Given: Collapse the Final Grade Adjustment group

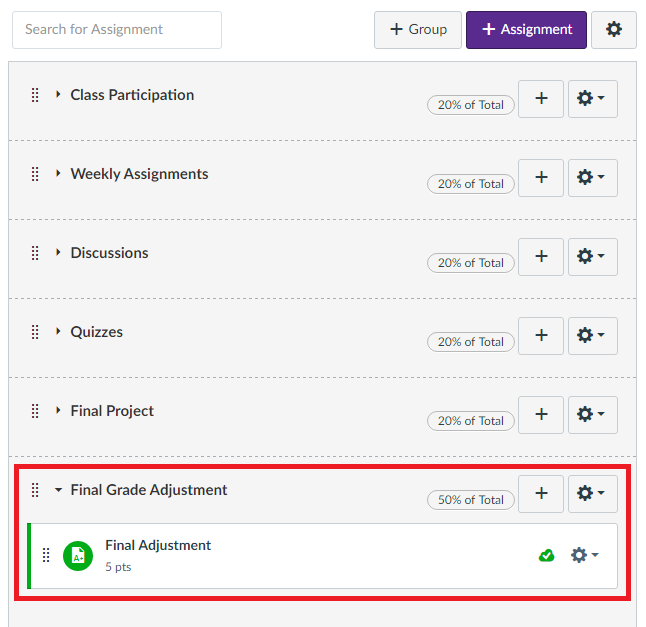Looking at the screenshot, I should pyautogui.click(x=58, y=490).
